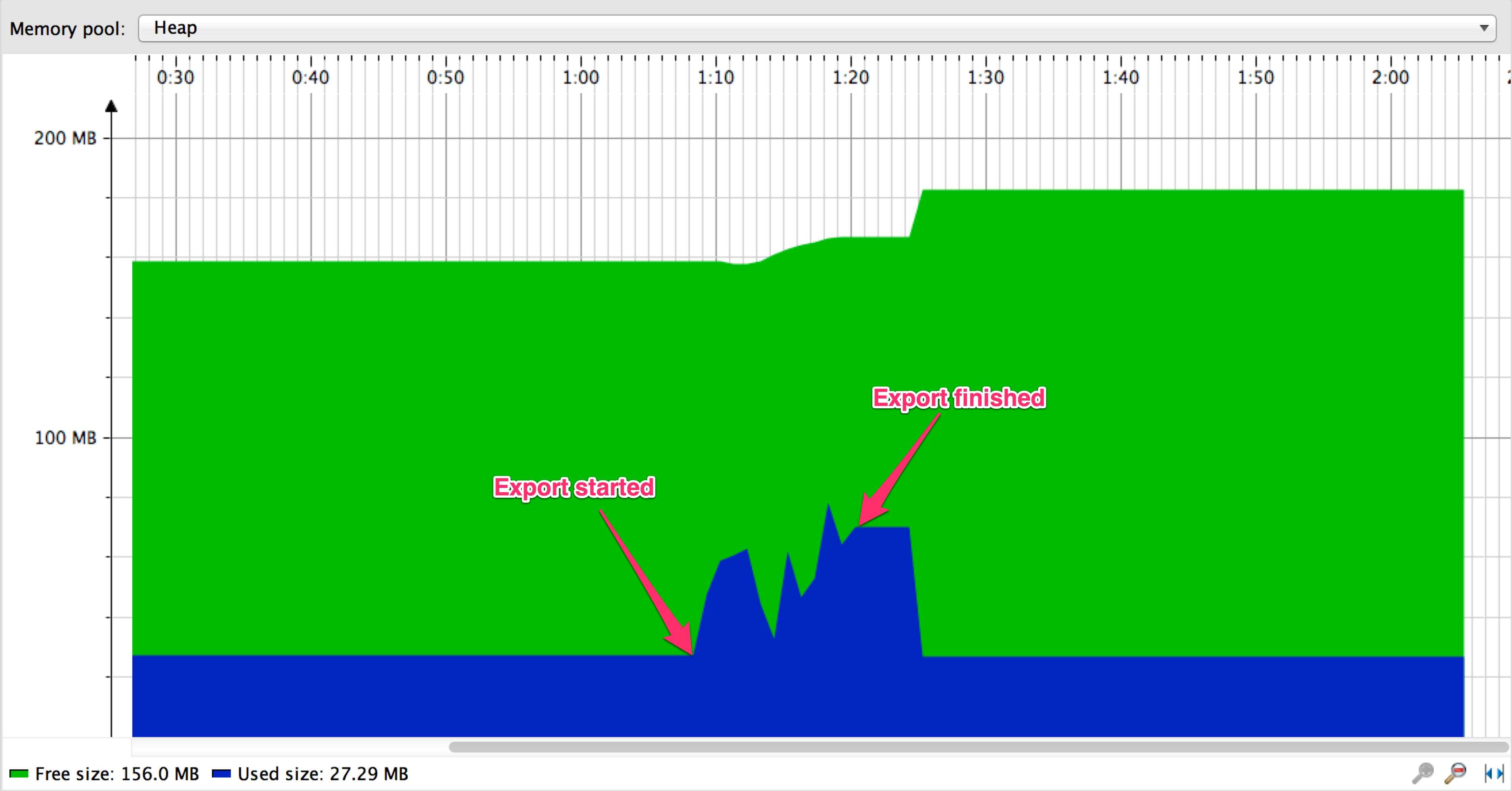The height and width of the screenshot is (791, 1512).
Task: Click the blue Used size legend swatch
Action: pyautogui.click(x=221, y=773)
